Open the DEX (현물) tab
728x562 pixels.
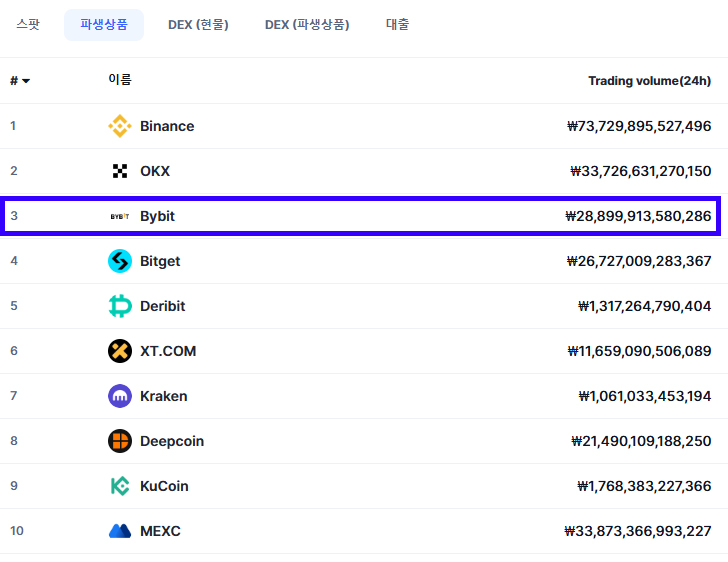click(x=198, y=25)
